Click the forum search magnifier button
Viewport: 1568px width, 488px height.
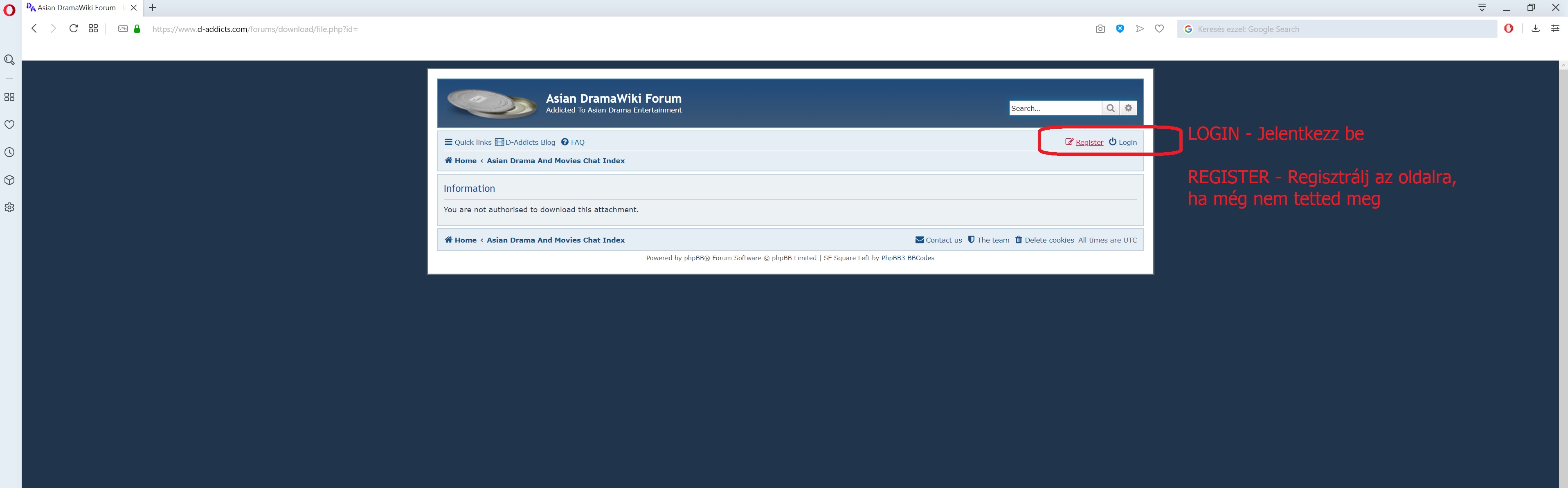click(1110, 108)
